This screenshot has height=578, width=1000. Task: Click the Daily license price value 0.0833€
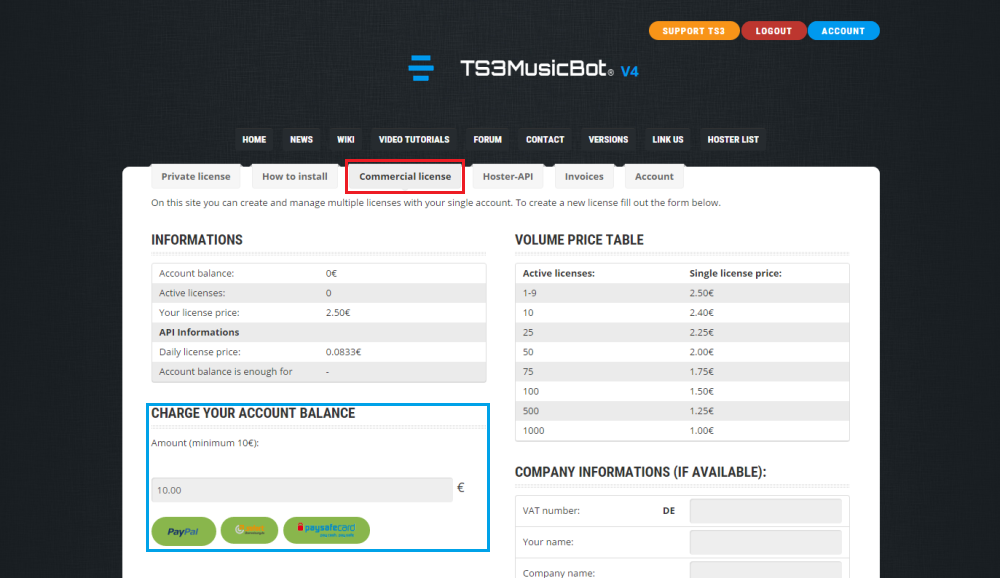(x=343, y=352)
